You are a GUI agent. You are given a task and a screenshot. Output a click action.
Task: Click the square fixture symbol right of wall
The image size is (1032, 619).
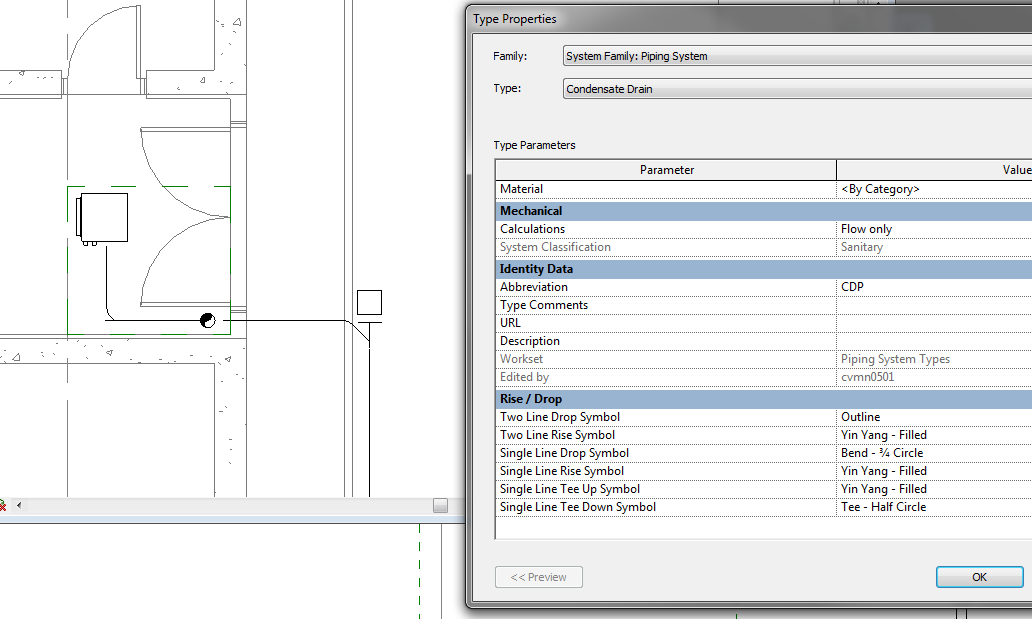pyautogui.click(x=369, y=302)
